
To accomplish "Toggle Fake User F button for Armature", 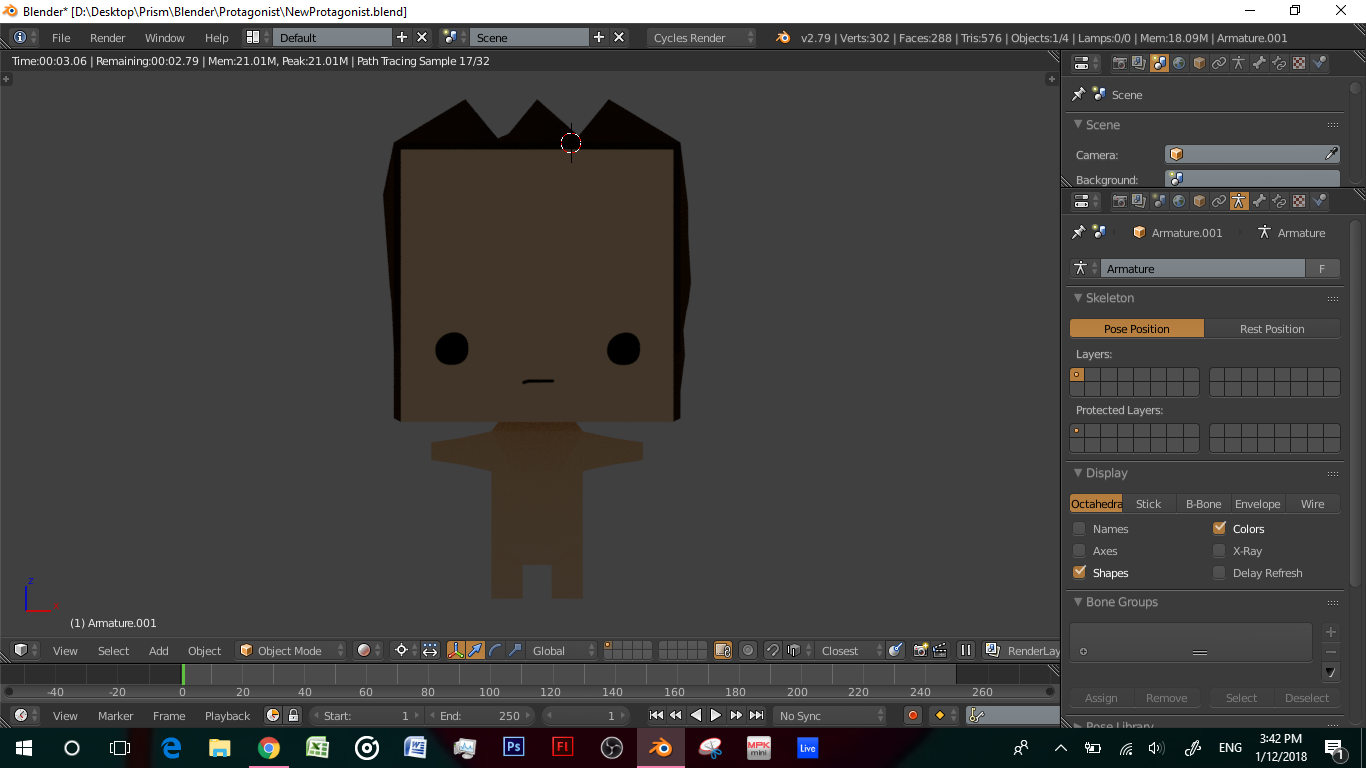I will [x=1322, y=269].
